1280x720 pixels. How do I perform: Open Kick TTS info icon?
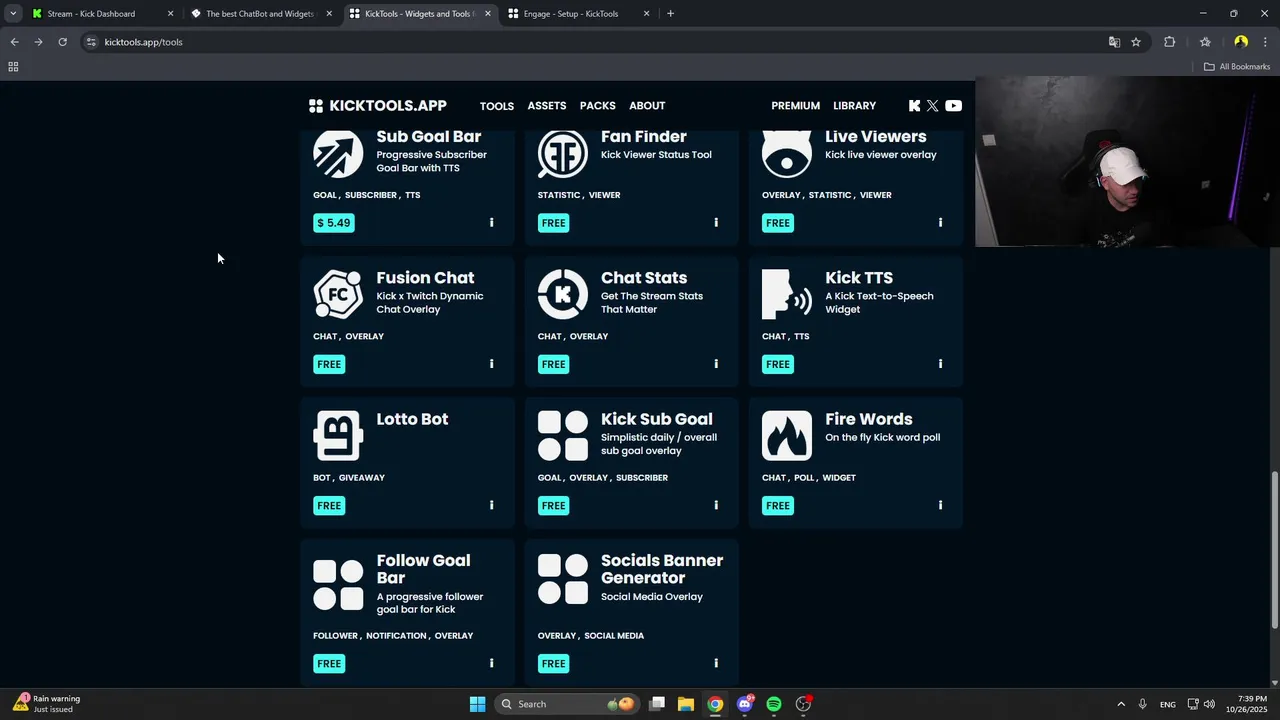[940, 364]
